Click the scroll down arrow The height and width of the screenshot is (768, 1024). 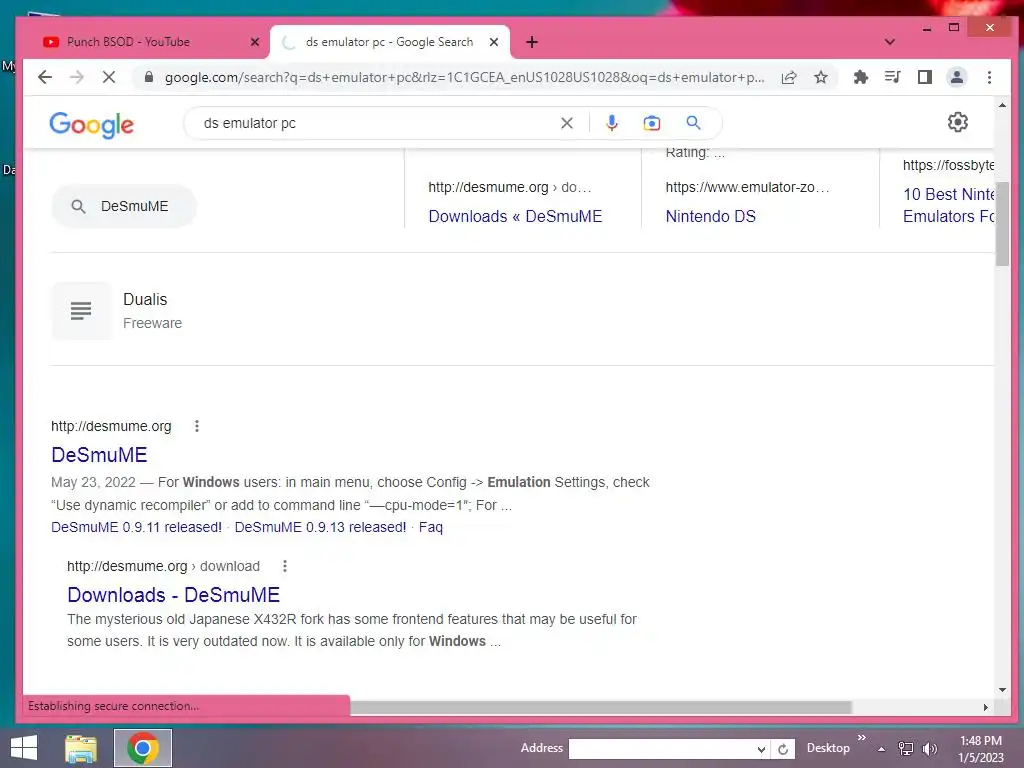[1002, 690]
